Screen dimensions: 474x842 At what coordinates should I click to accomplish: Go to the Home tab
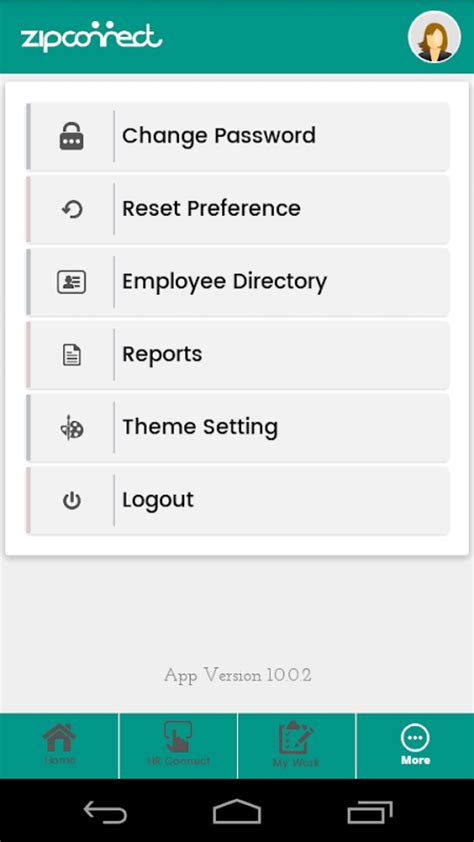click(59, 745)
